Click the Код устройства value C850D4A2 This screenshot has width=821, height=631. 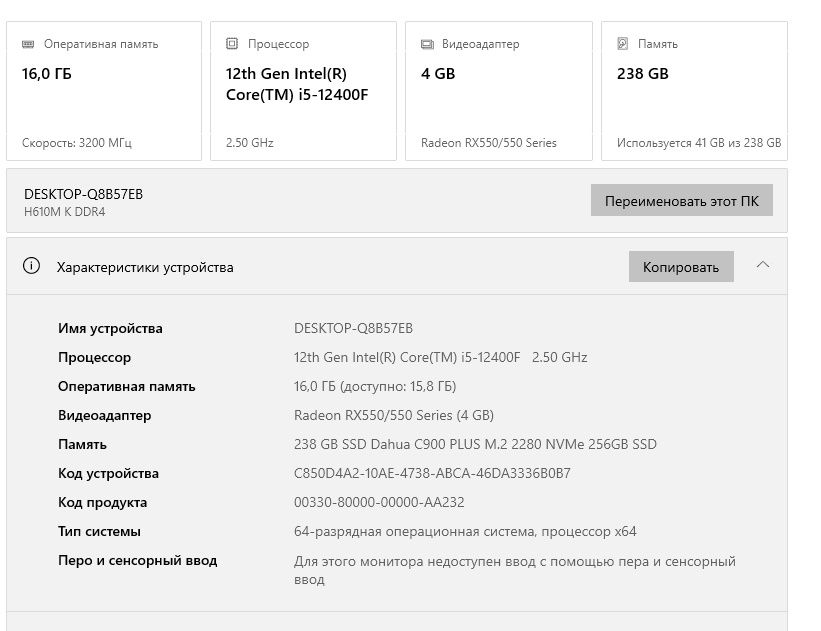(x=432, y=474)
